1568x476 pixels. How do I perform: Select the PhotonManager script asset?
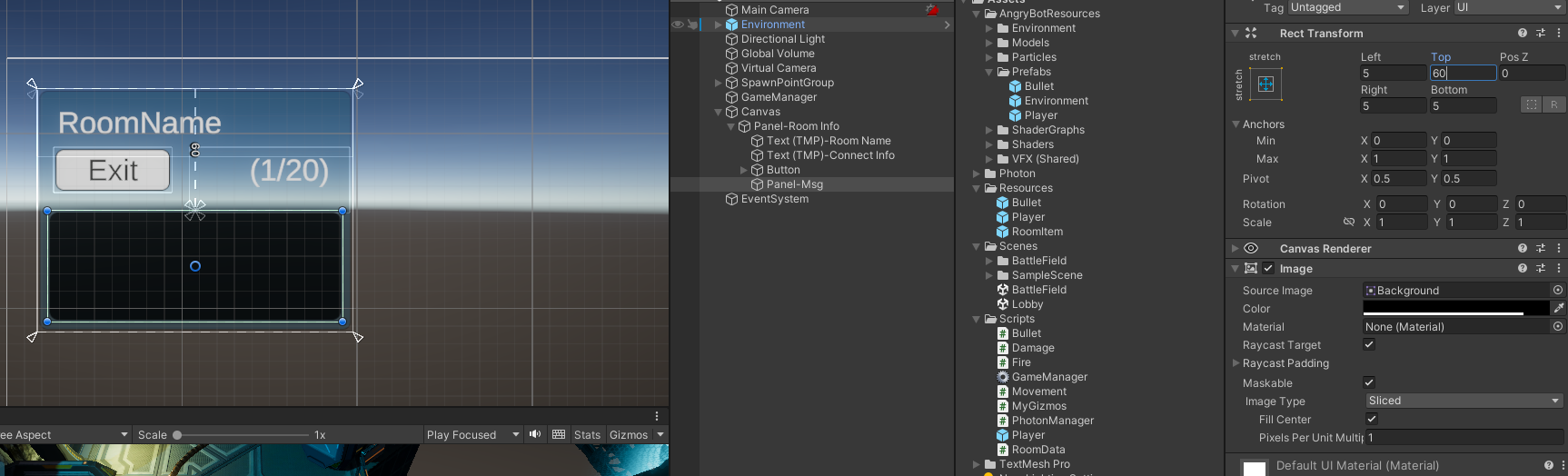point(1046,421)
